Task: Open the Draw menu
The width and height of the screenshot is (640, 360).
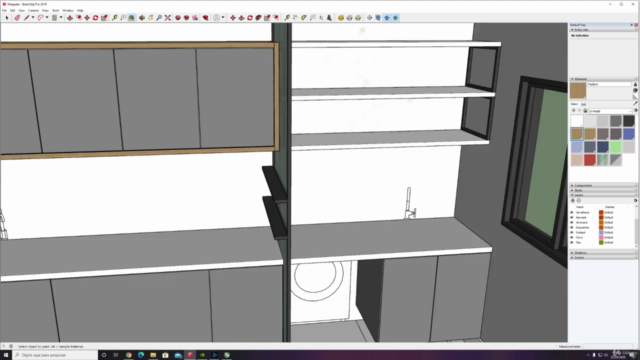Action: coord(45,10)
